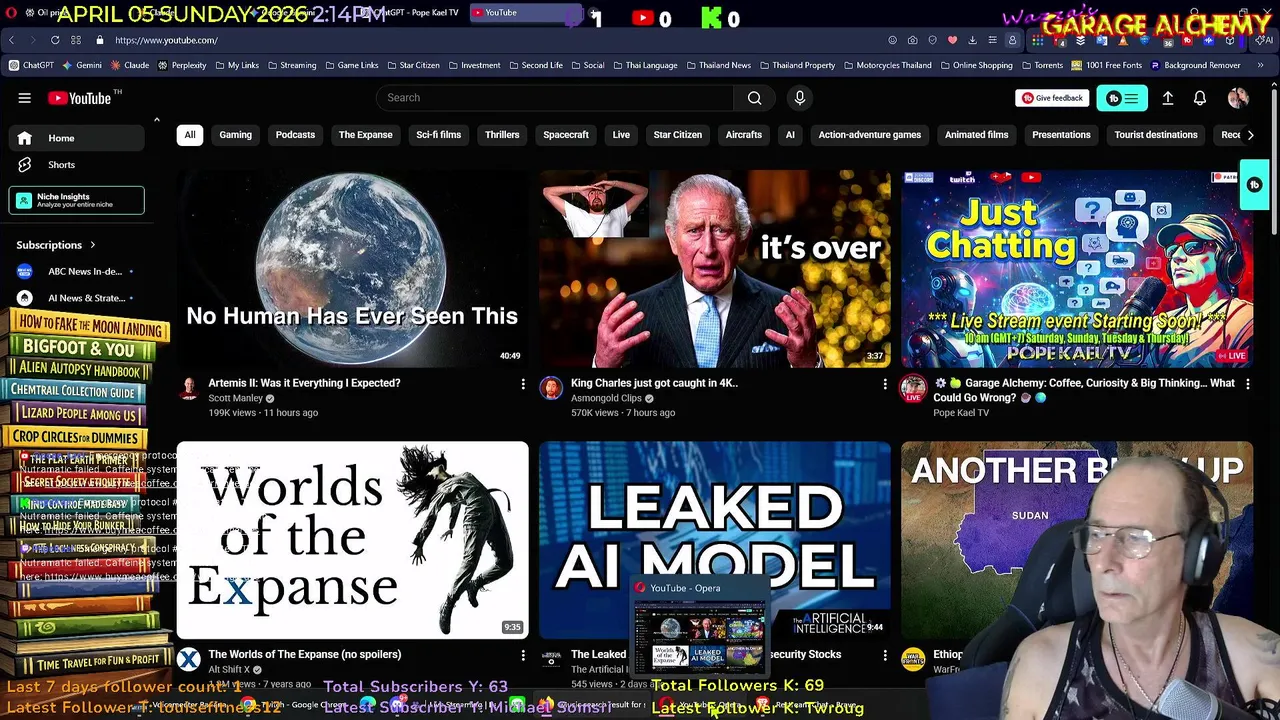
Task: Show more category chips with right arrow
Action: point(1250,135)
